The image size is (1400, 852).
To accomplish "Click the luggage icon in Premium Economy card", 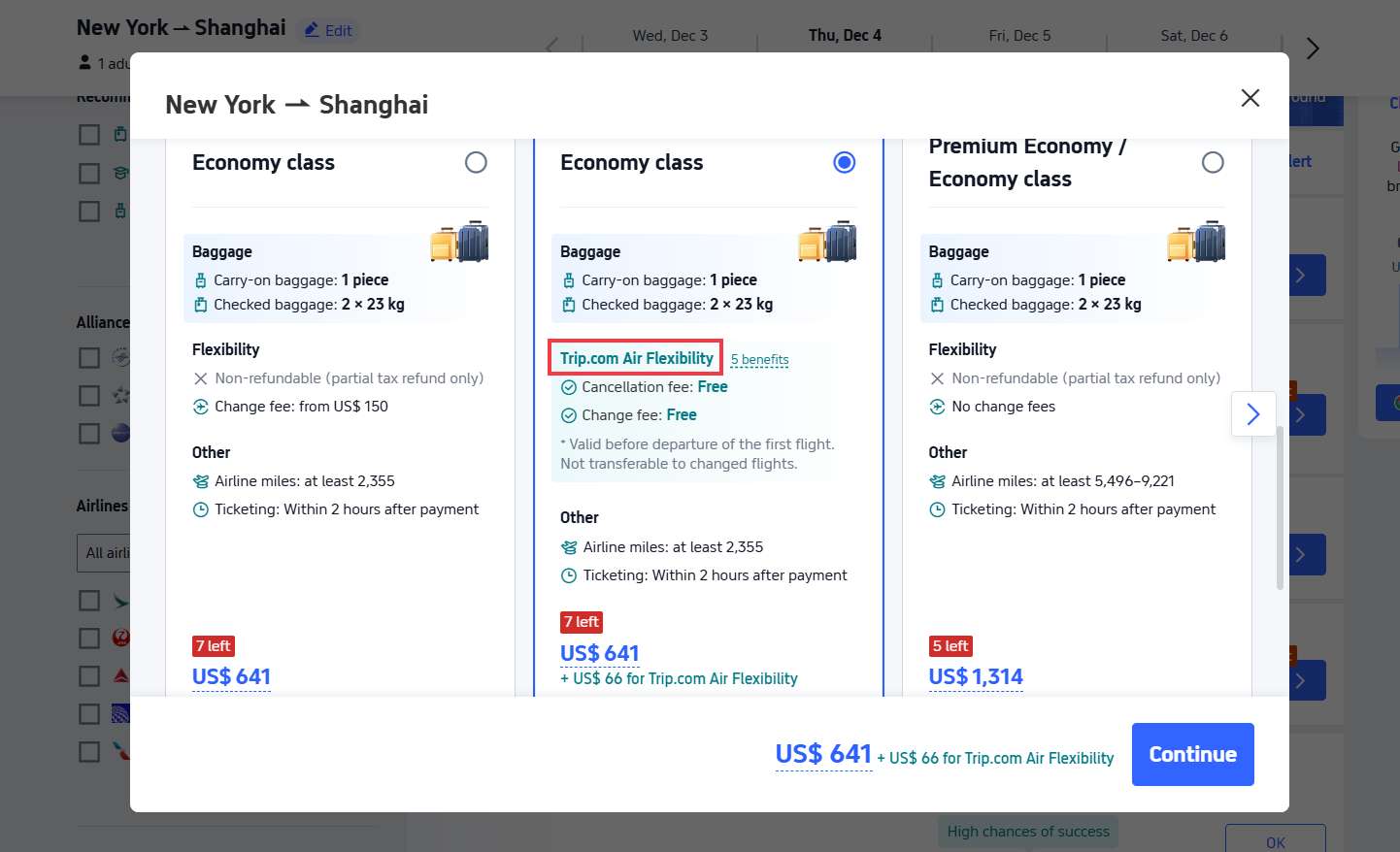I will coord(1196,242).
